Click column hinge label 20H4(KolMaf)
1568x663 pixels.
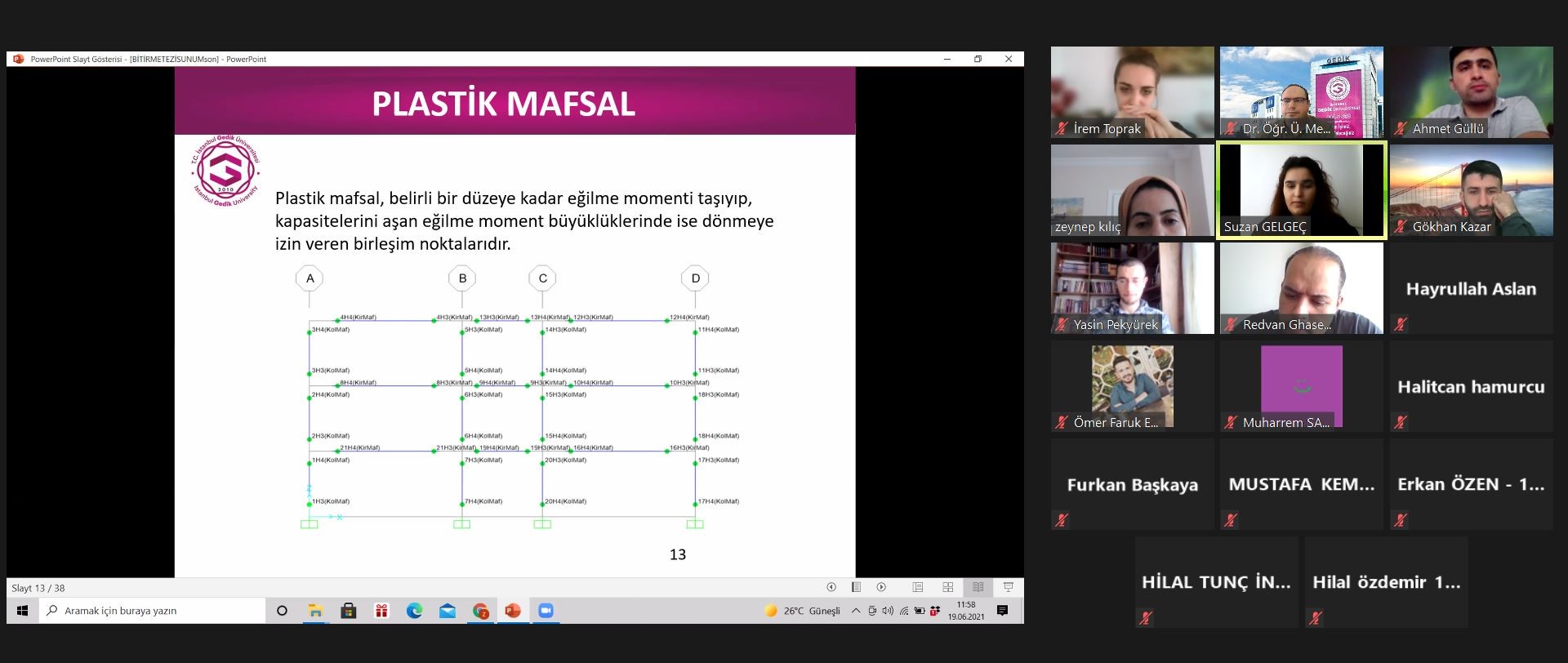[x=566, y=501]
